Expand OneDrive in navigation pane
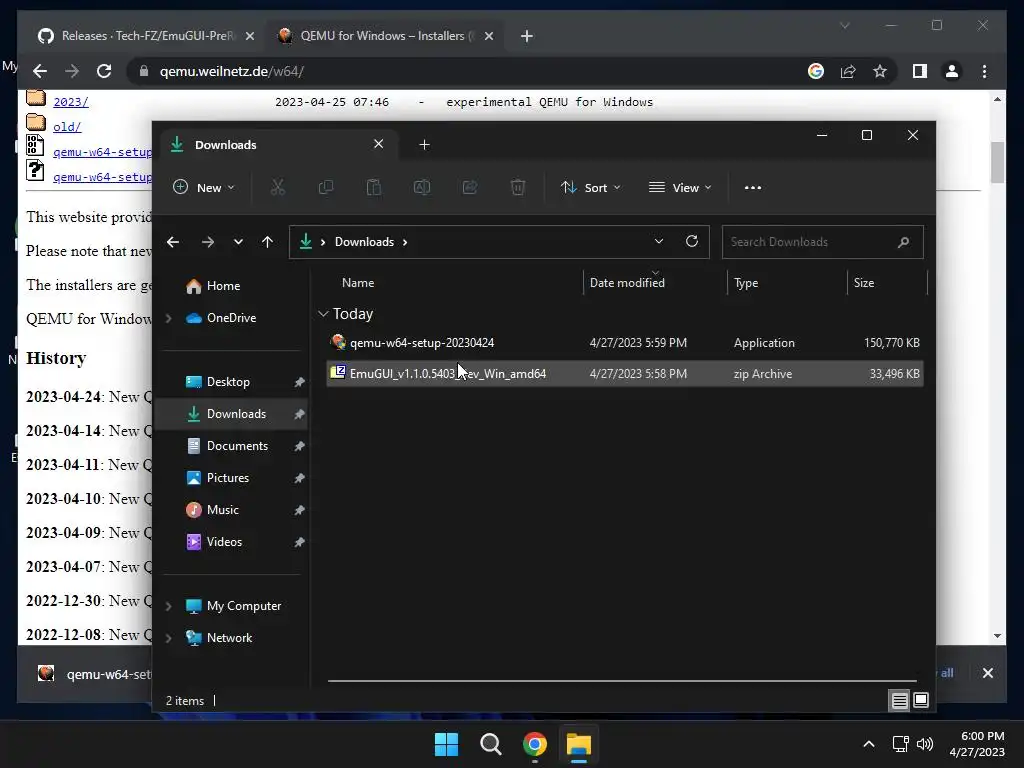Image resolution: width=1024 pixels, height=768 pixels. [x=168, y=318]
